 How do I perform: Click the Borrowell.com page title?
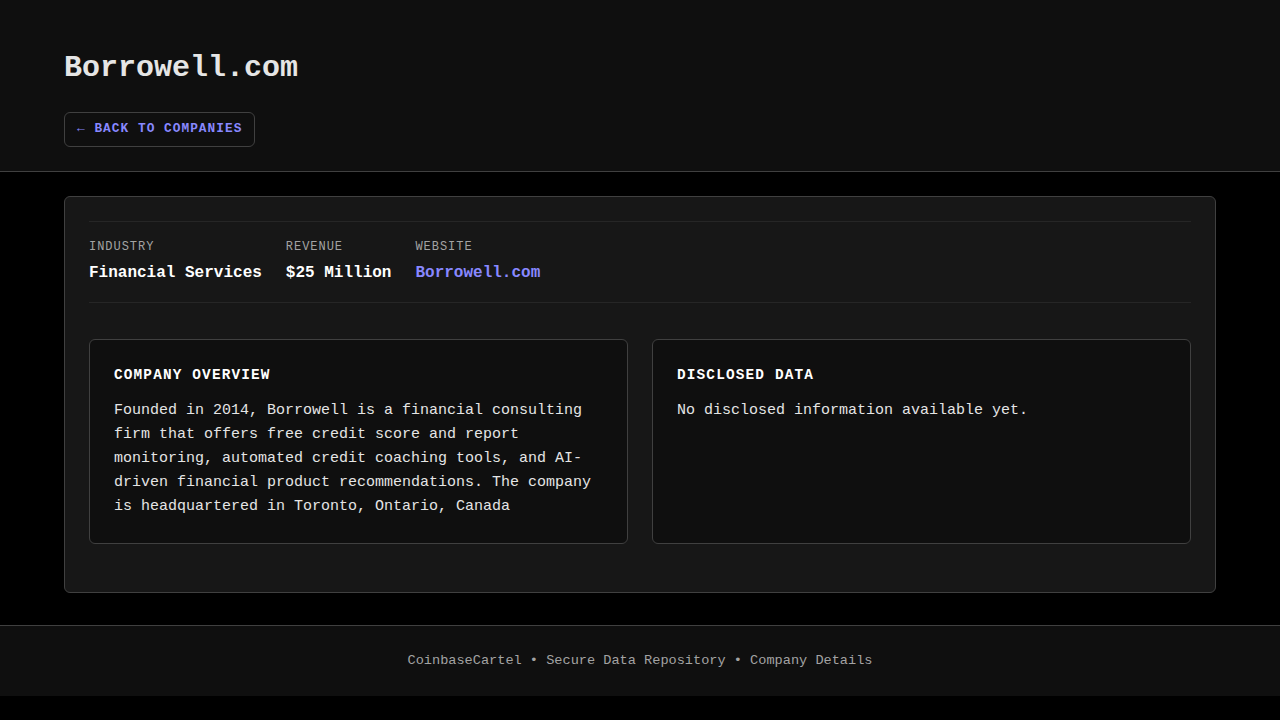181,67
